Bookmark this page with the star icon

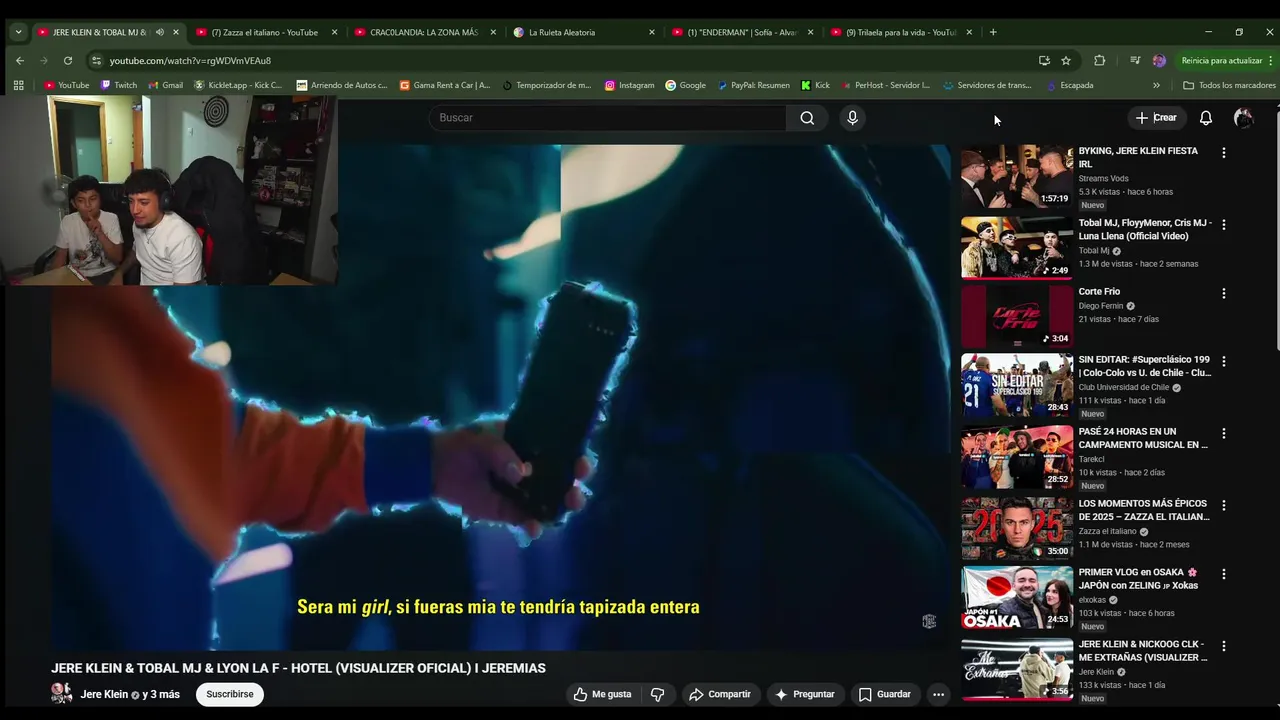[1066, 60]
